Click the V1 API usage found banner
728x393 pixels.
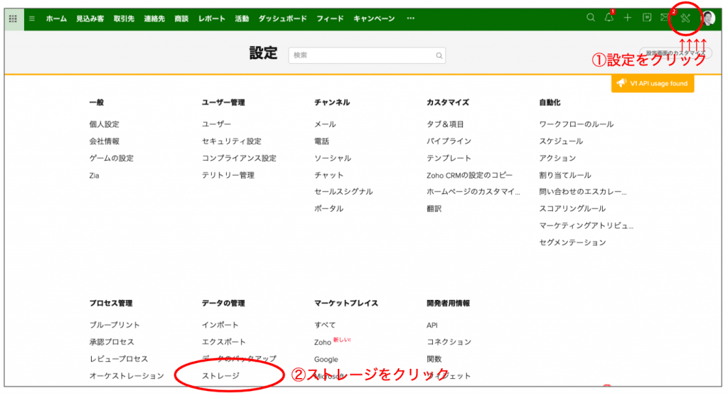652,84
